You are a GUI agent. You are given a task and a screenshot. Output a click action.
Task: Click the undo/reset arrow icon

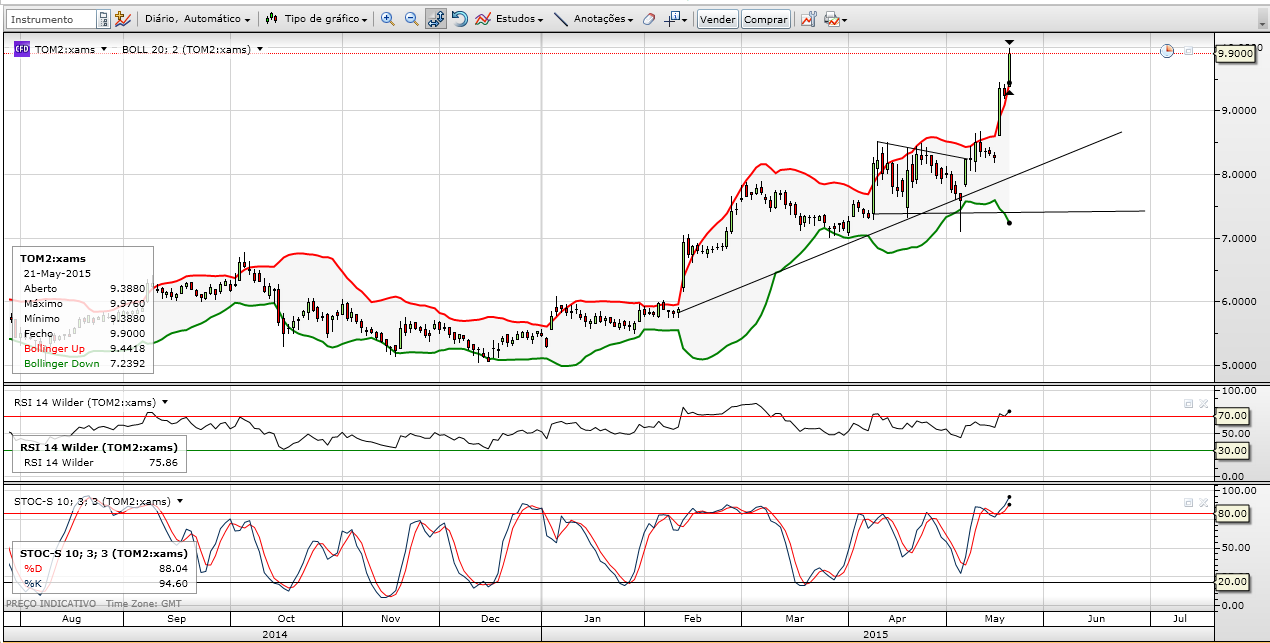[460, 19]
